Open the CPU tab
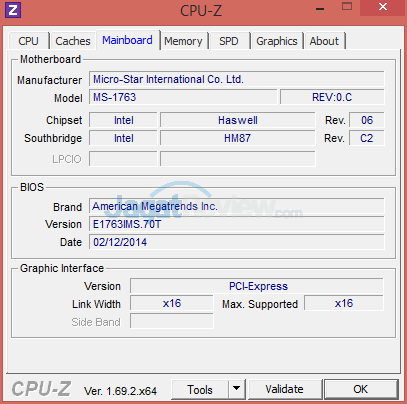Image resolution: width=407 pixels, height=404 pixels. pyautogui.click(x=29, y=41)
